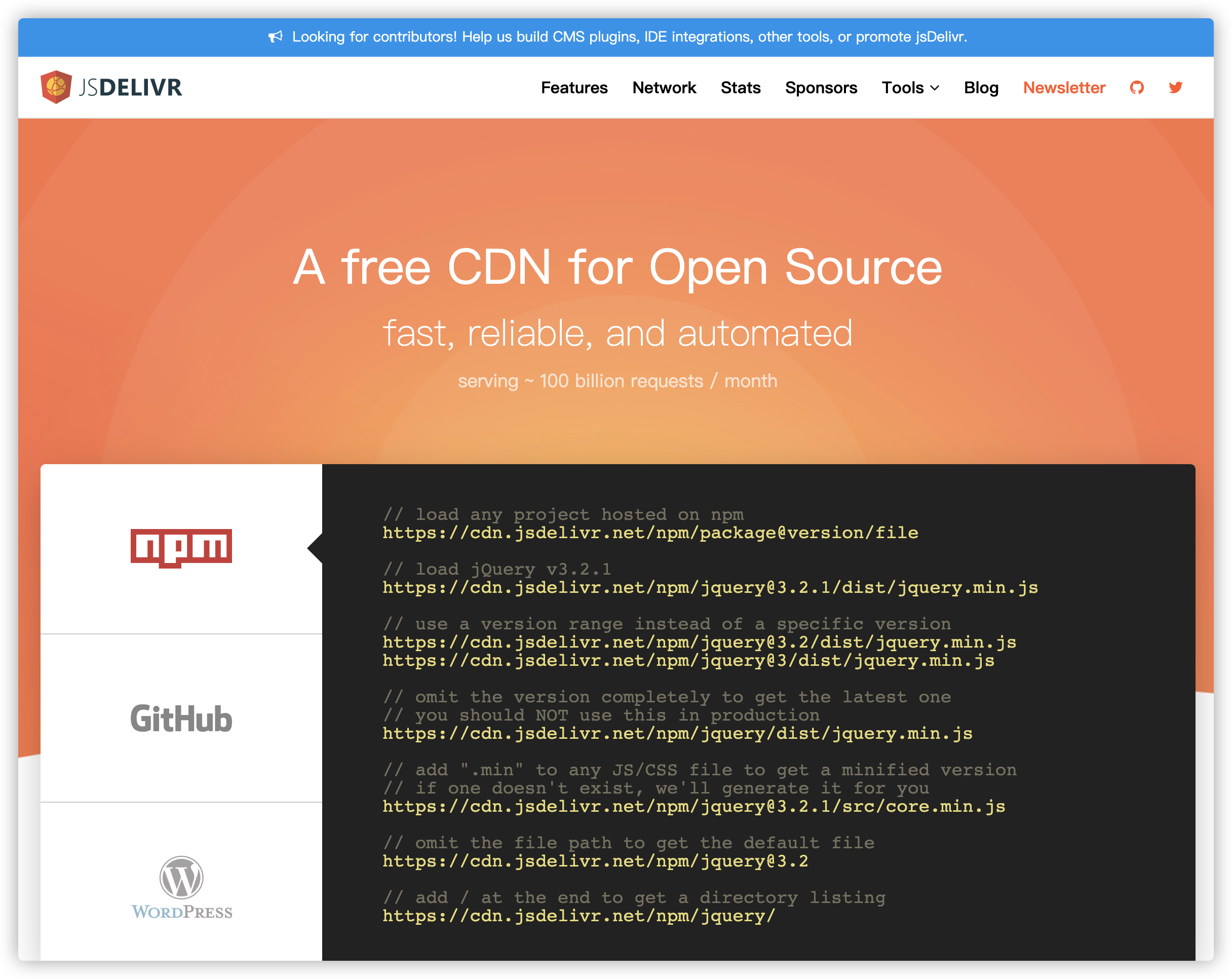Open the Twitter bird icon
The height and width of the screenshot is (979, 1232).
(1175, 88)
